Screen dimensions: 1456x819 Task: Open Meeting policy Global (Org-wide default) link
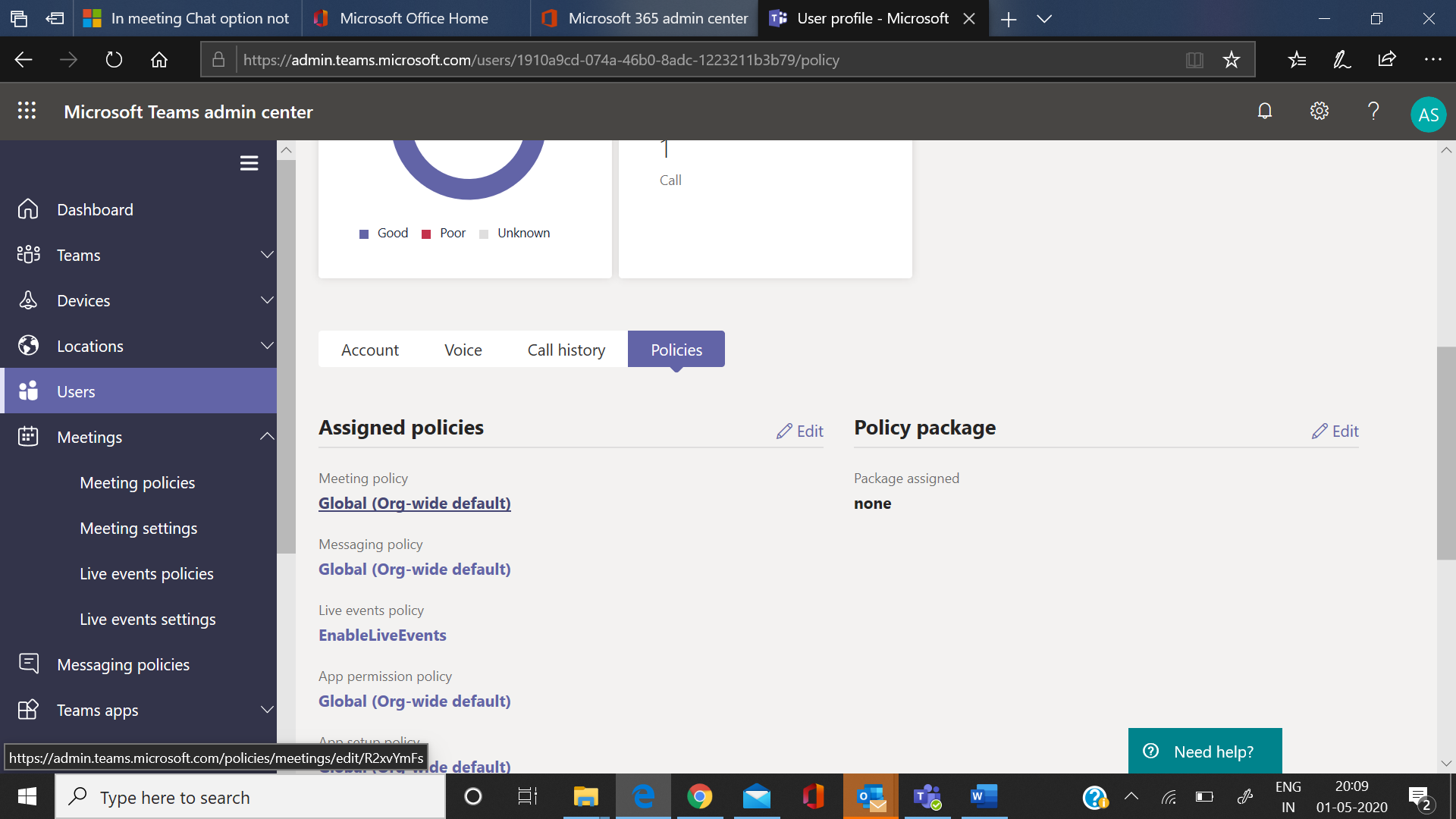pos(415,504)
